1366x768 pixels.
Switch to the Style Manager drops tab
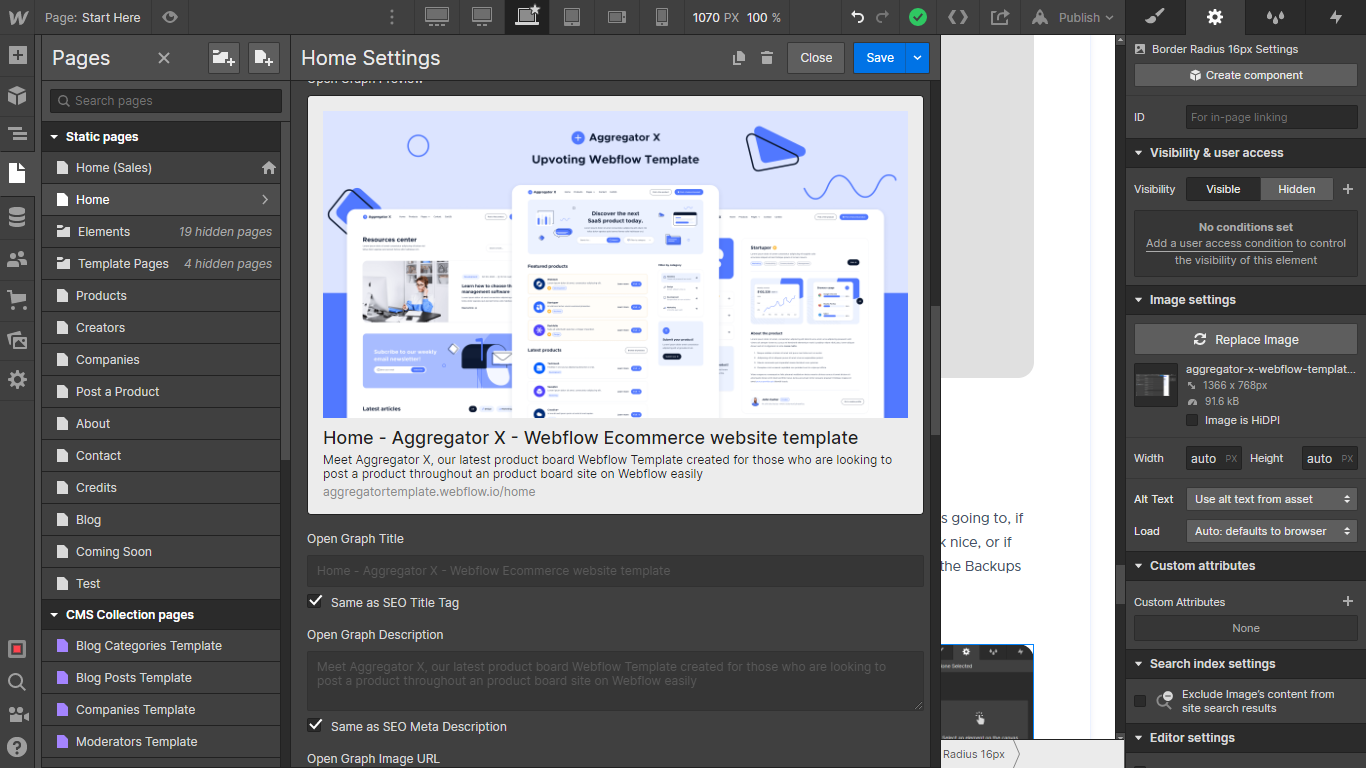click(1275, 17)
